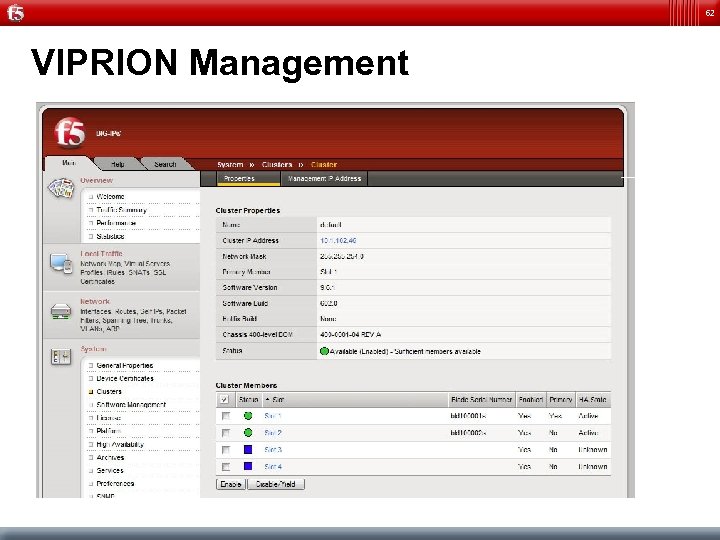
Task: Open Platform under System
Action: [x=109, y=431]
